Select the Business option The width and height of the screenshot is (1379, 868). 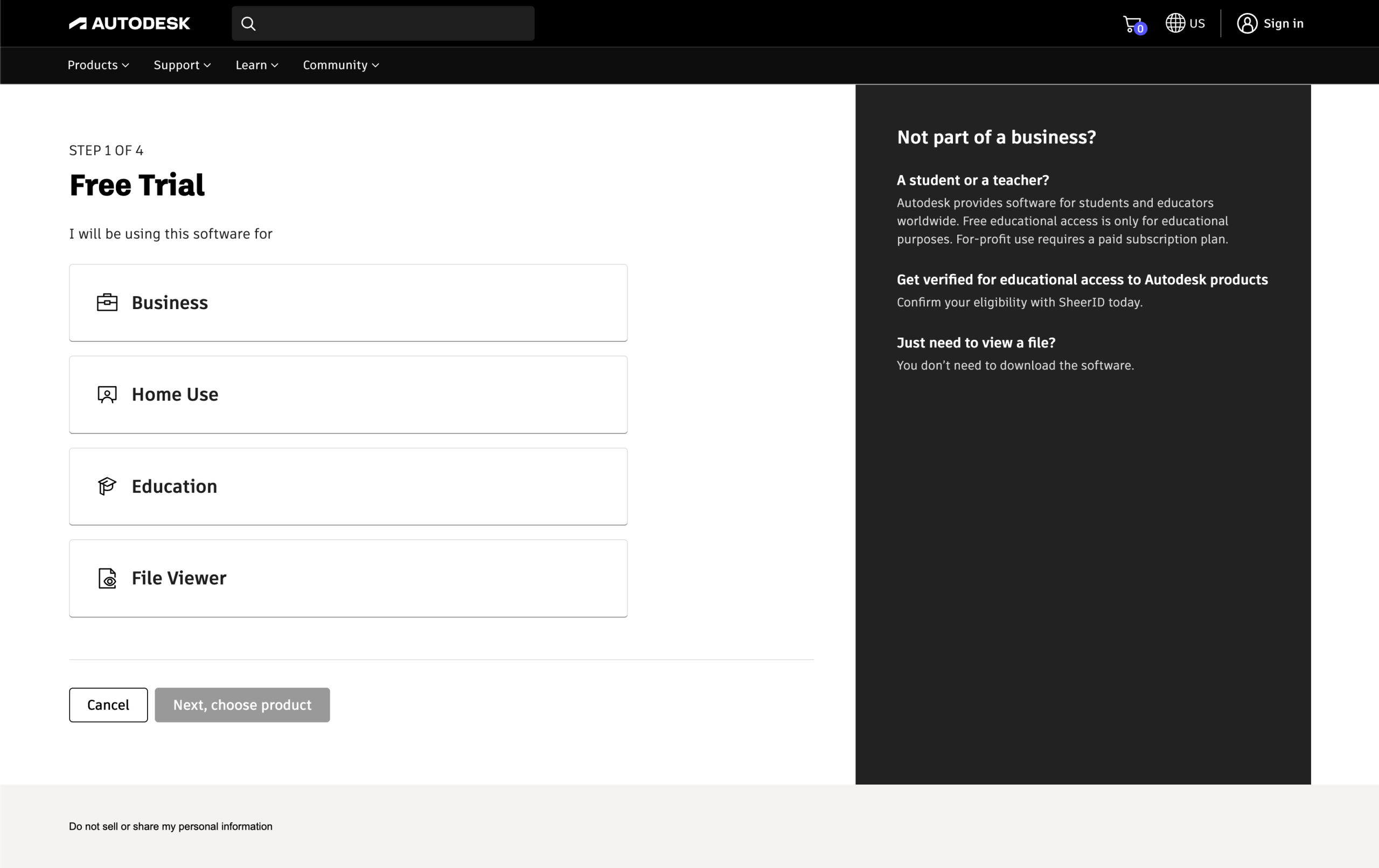tap(348, 303)
